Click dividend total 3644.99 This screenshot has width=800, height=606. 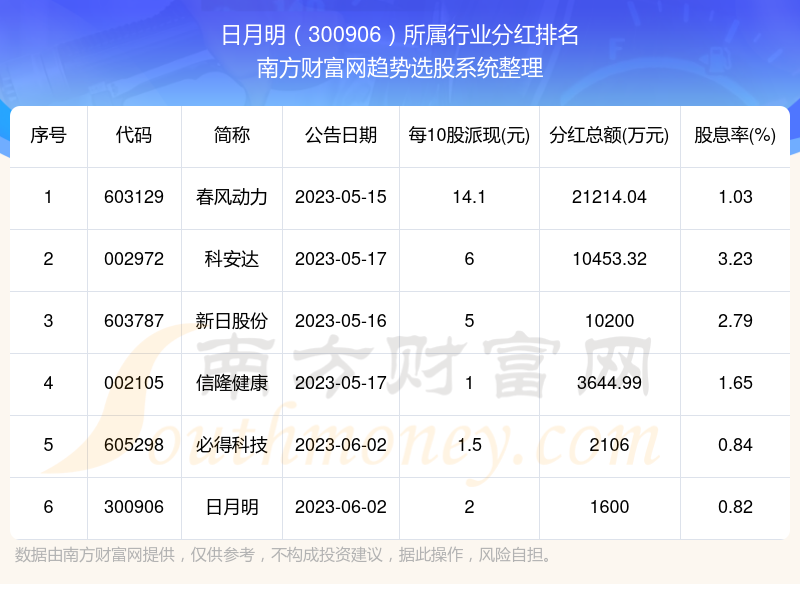609,383
